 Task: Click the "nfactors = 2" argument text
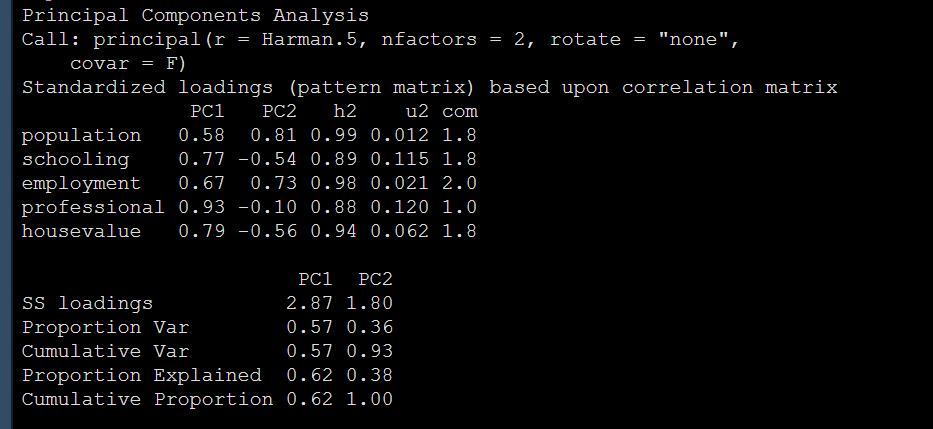[453, 40]
